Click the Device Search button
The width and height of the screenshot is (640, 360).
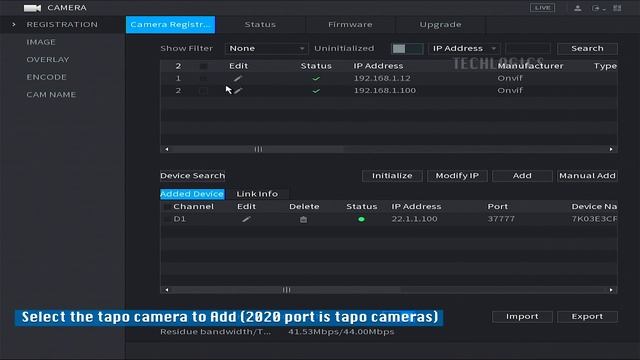point(192,176)
